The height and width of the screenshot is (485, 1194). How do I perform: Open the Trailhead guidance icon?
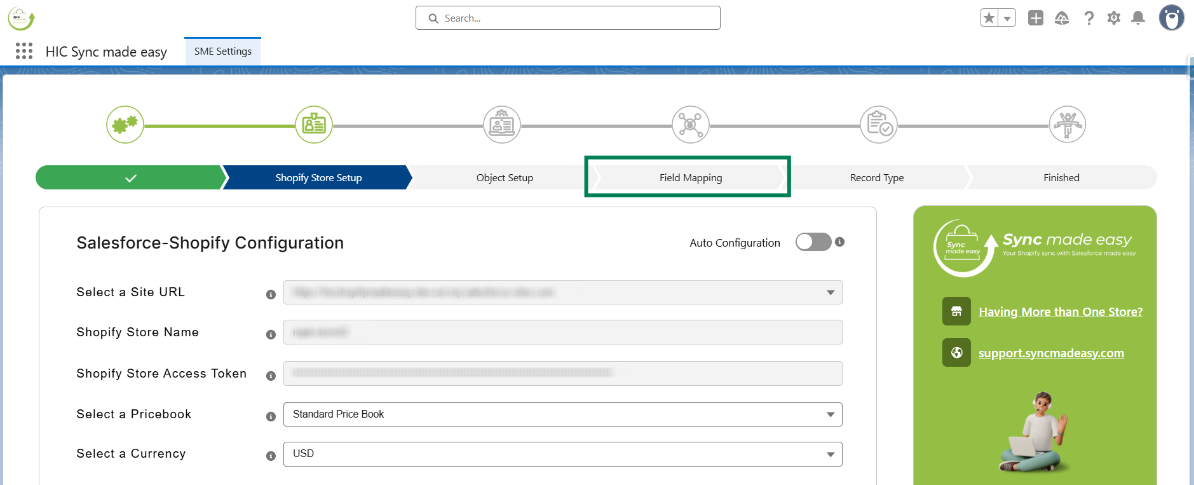(1062, 18)
